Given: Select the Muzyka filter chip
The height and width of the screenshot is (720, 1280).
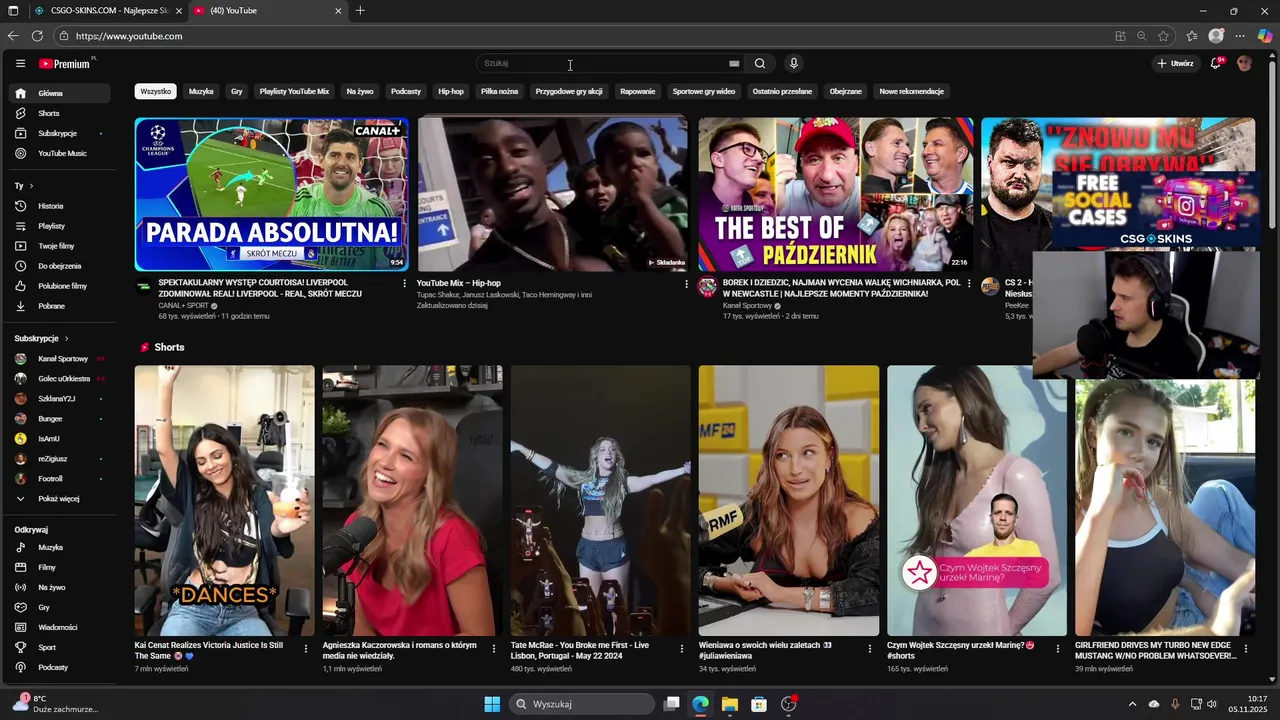Looking at the screenshot, I should pos(201,91).
